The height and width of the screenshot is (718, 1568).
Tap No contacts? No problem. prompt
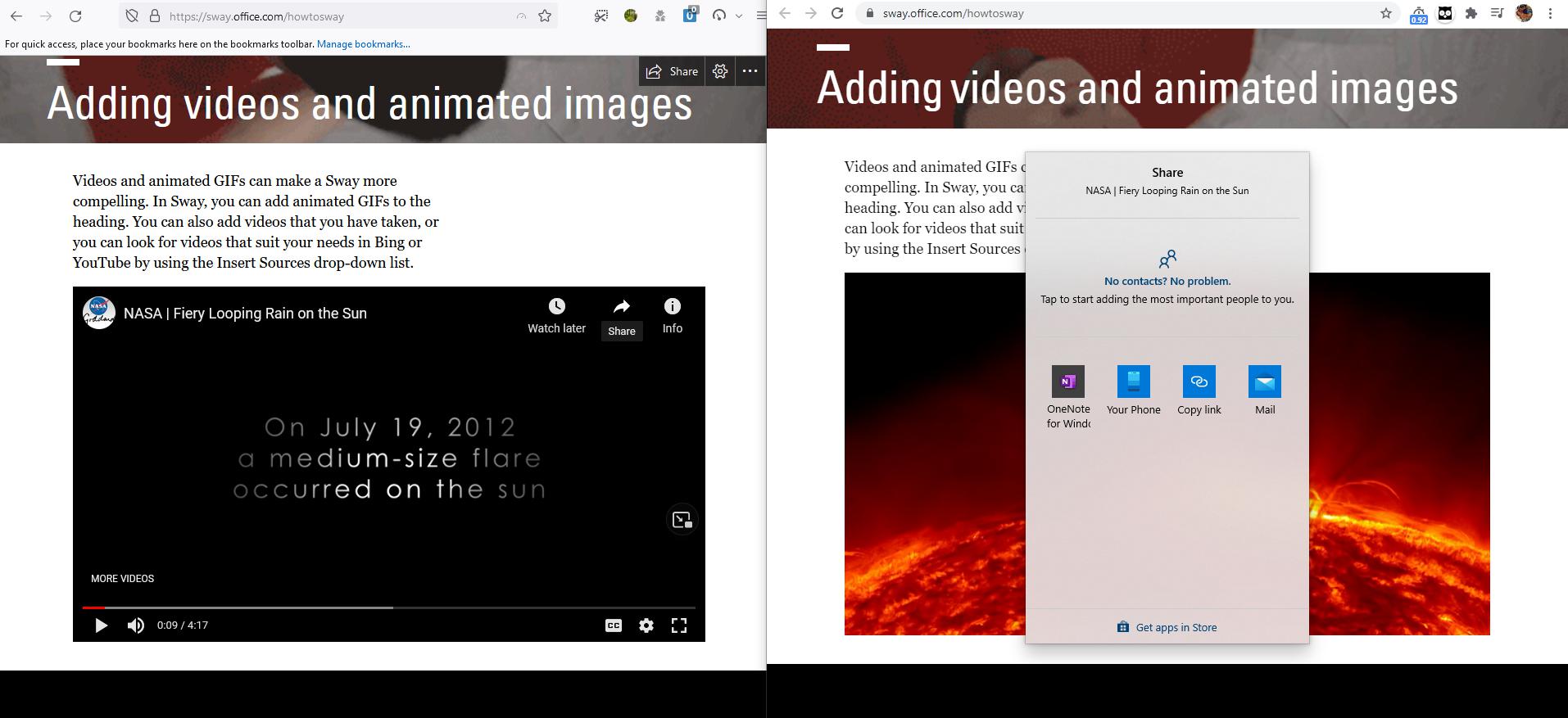[1167, 281]
